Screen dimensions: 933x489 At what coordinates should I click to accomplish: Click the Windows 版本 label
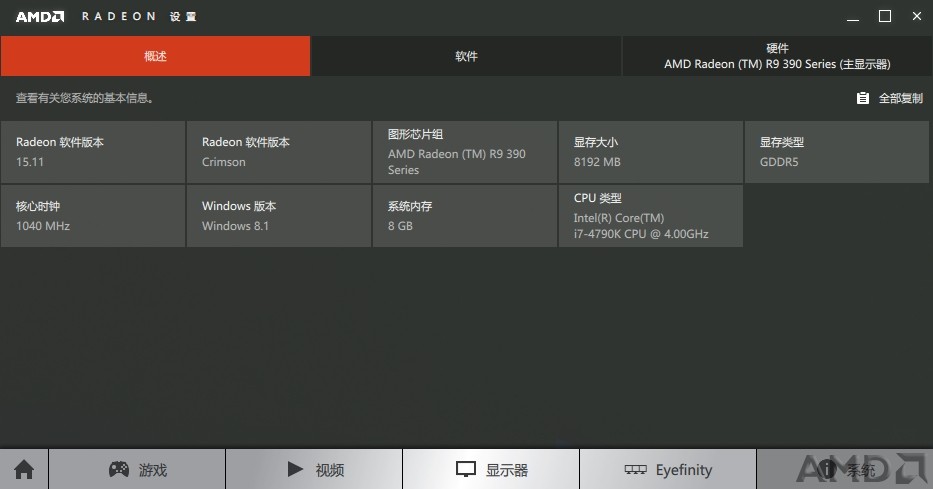[x=239, y=206]
